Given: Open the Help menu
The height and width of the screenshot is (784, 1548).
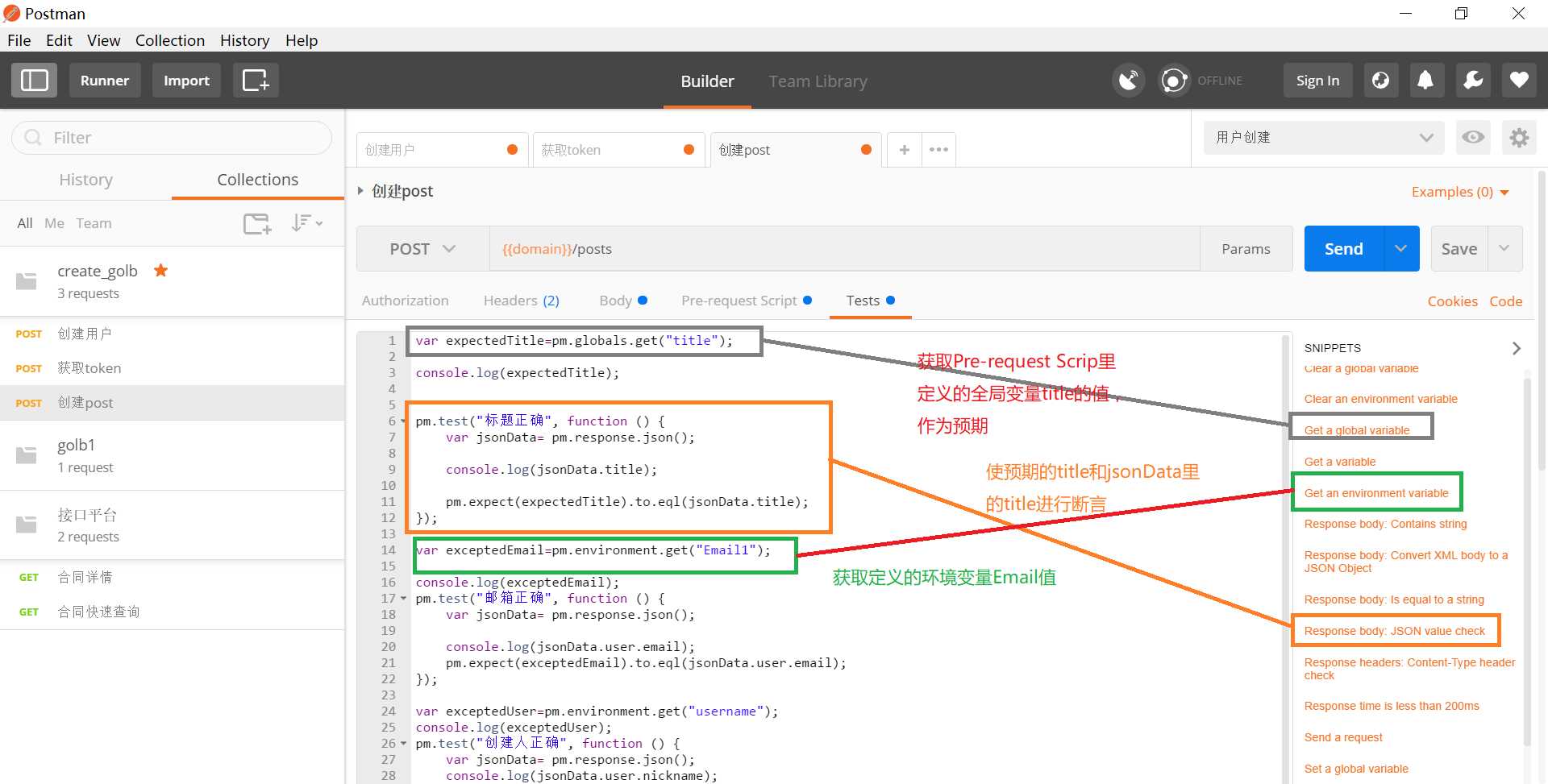Looking at the screenshot, I should 302,40.
